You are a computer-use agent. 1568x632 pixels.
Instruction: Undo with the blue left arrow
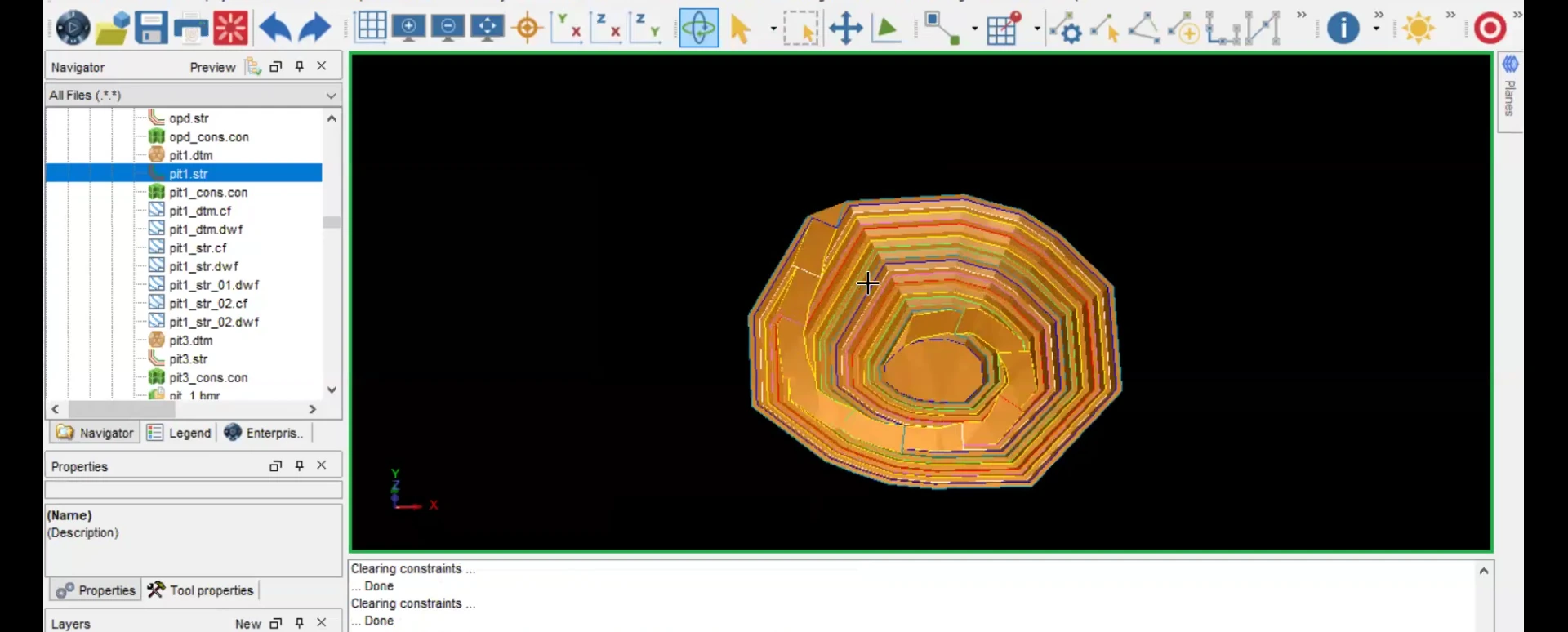click(275, 28)
